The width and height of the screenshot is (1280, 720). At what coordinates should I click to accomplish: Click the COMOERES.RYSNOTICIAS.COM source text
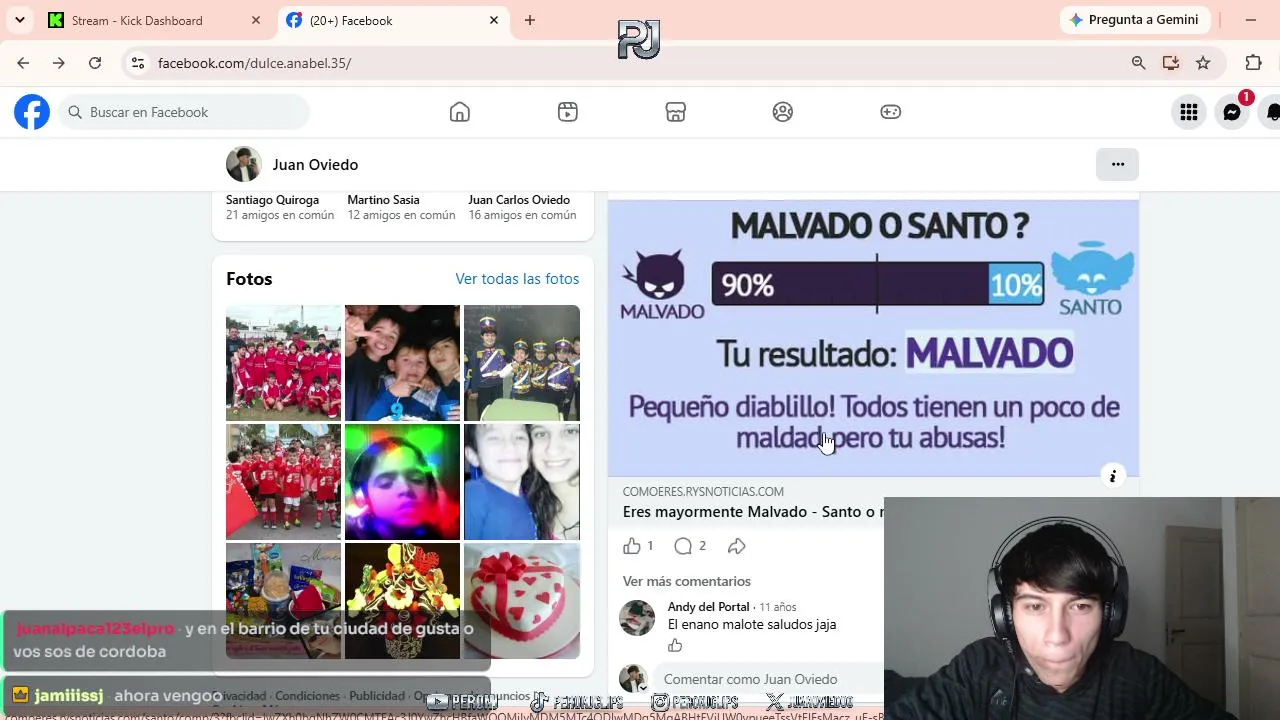pyautogui.click(x=703, y=492)
